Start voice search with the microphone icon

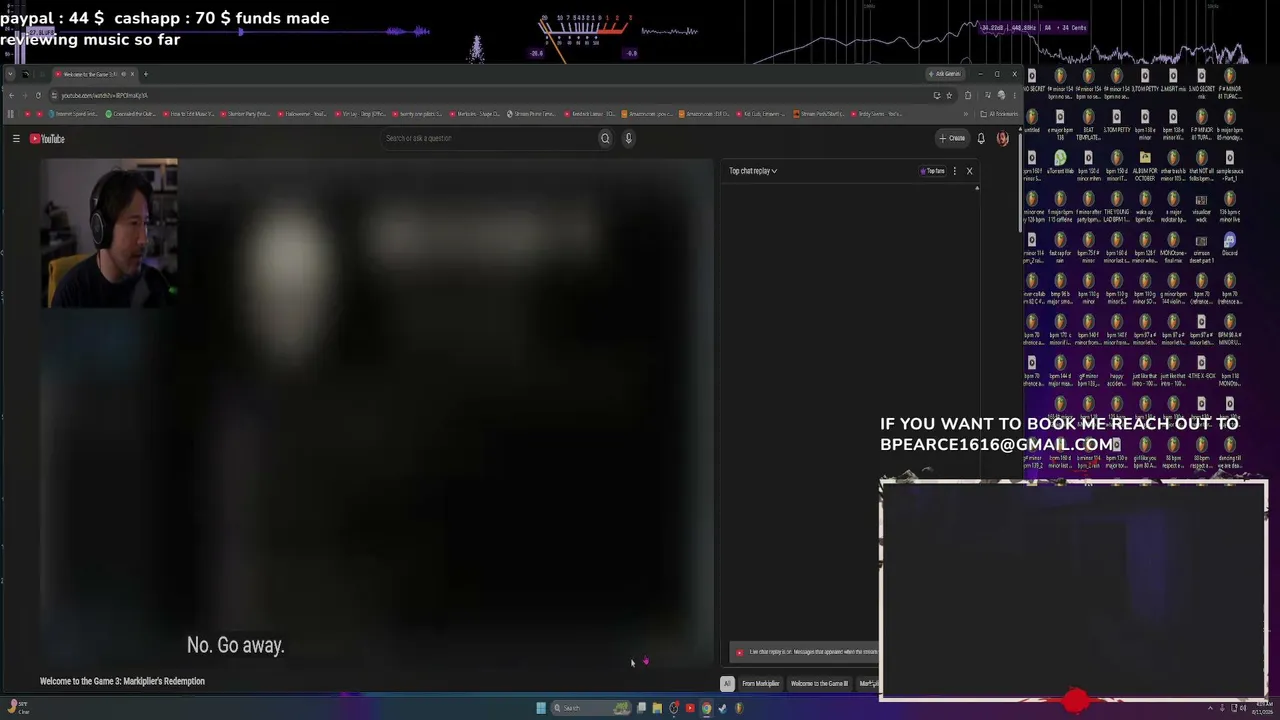point(628,139)
